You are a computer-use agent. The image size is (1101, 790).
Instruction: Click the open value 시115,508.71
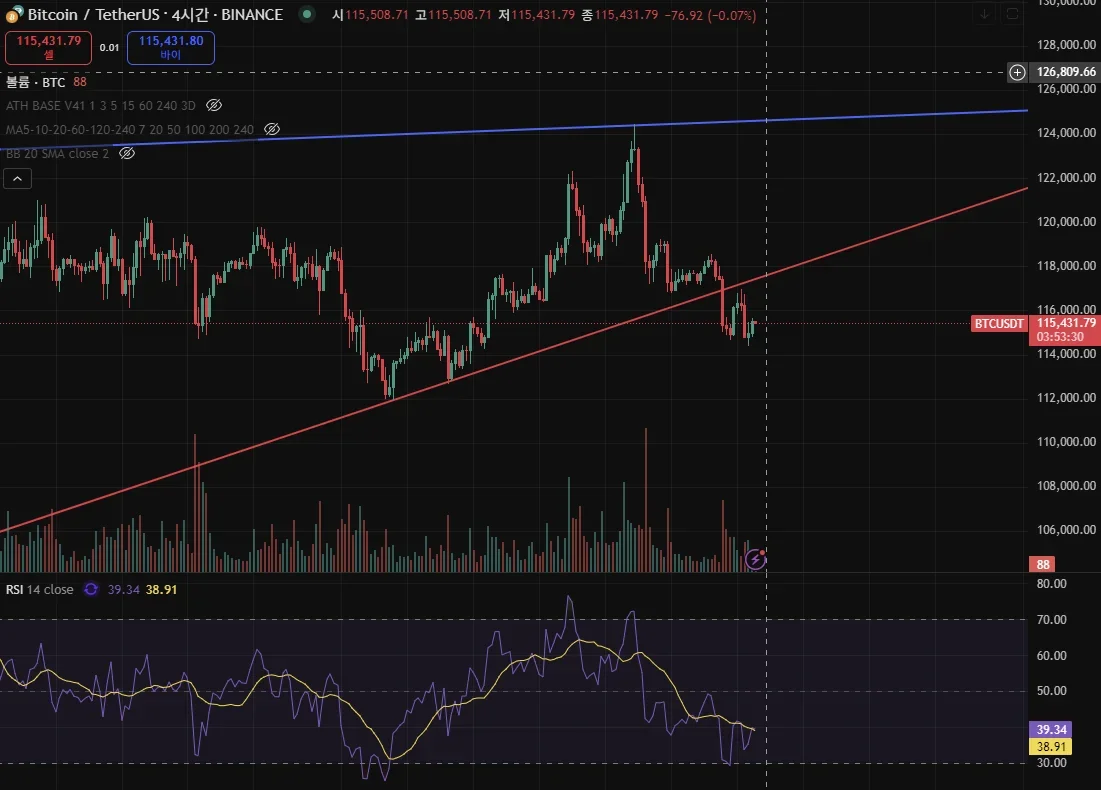[370, 15]
